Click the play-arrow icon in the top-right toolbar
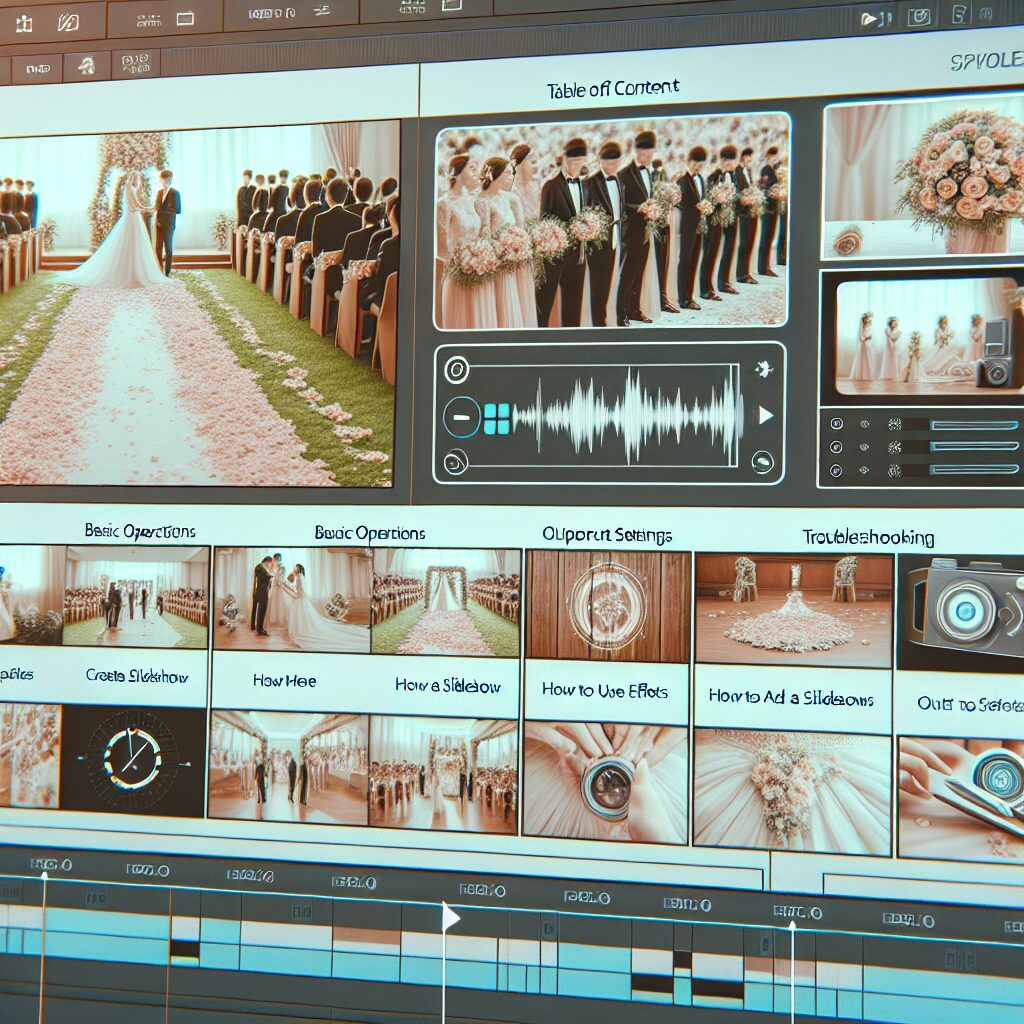Image resolution: width=1024 pixels, height=1024 pixels. pos(871,20)
